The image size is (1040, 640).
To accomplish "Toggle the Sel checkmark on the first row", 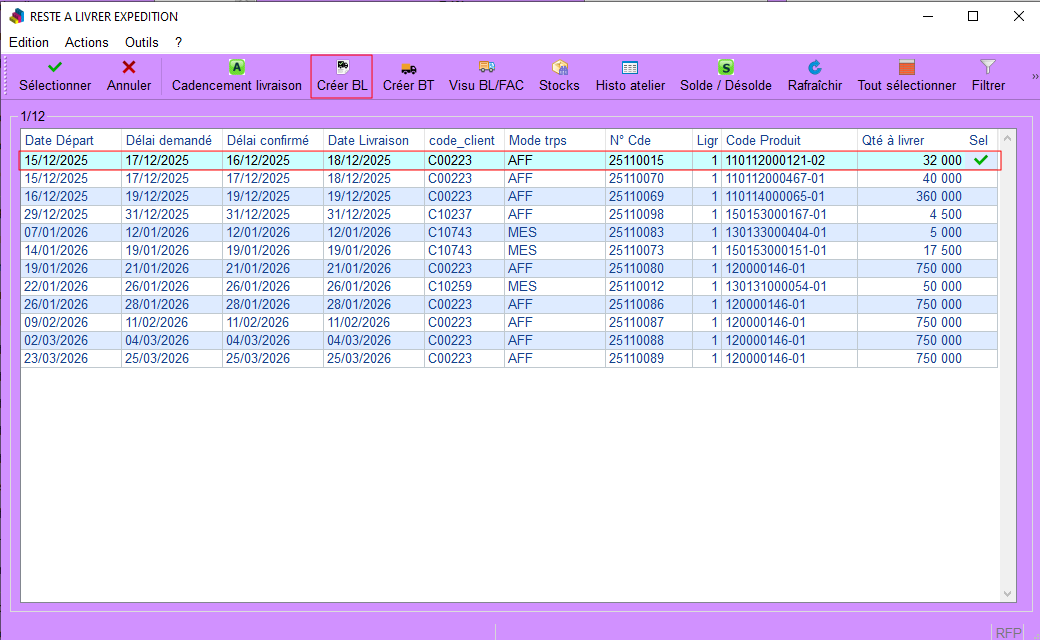I will pyautogui.click(x=981, y=160).
